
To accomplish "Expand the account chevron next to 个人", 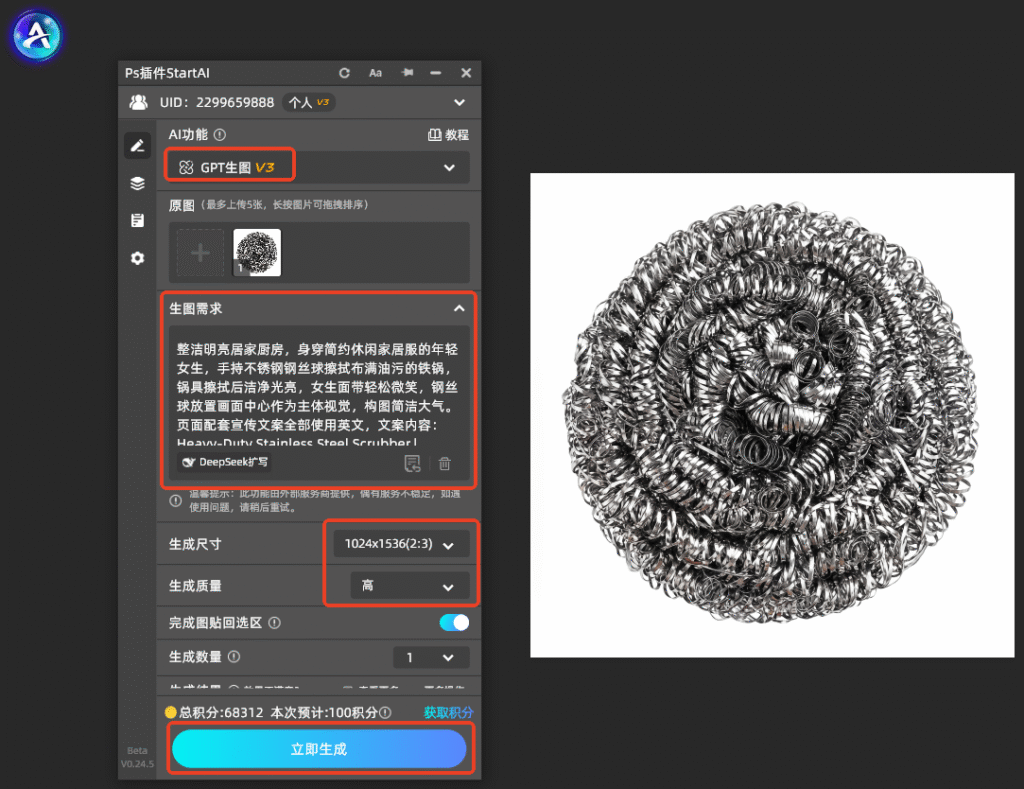I will pyautogui.click(x=460, y=103).
